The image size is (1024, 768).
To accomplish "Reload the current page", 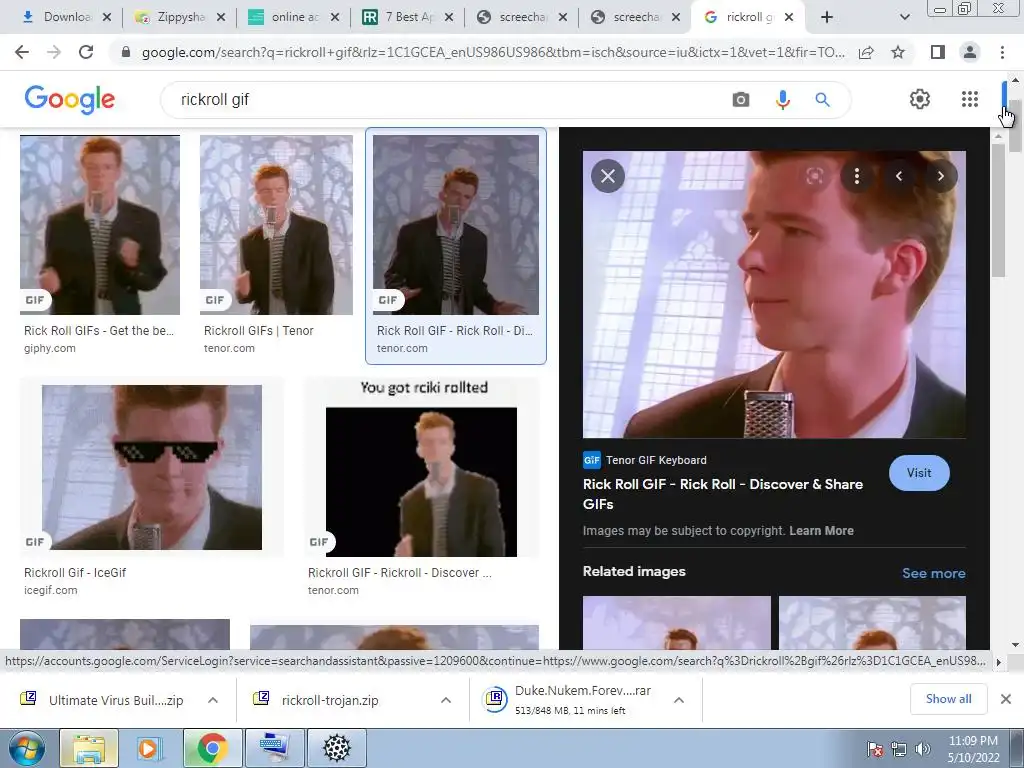I will click(86, 52).
